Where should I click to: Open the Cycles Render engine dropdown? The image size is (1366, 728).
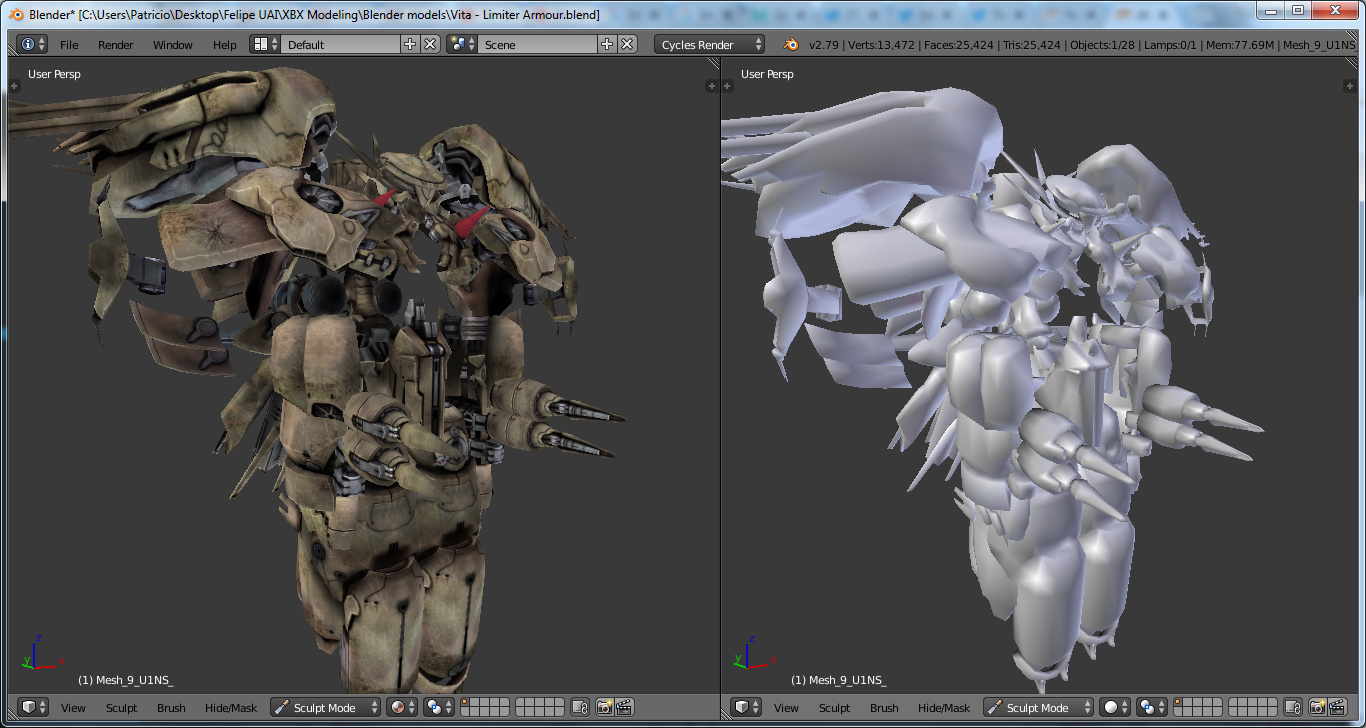point(709,45)
